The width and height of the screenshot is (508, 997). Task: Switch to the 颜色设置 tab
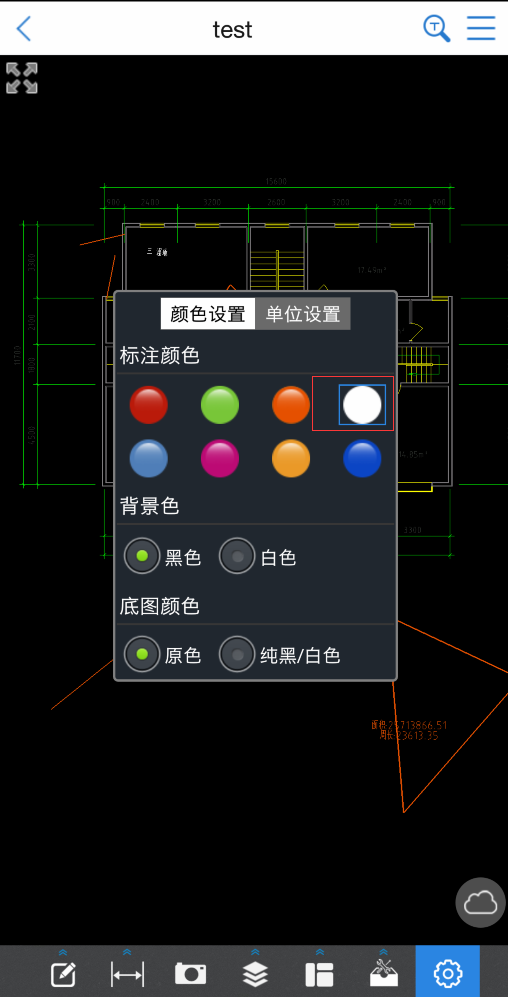click(x=208, y=313)
